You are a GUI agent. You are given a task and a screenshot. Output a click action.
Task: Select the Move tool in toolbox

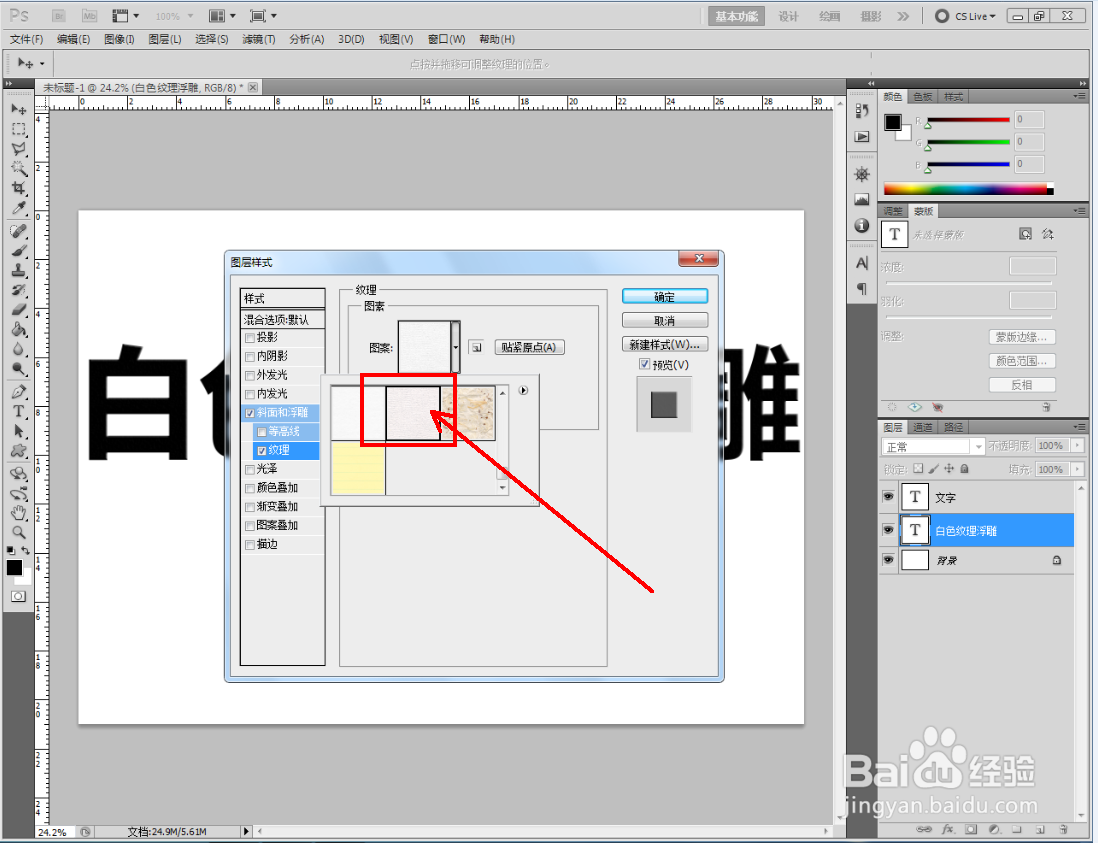18,109
